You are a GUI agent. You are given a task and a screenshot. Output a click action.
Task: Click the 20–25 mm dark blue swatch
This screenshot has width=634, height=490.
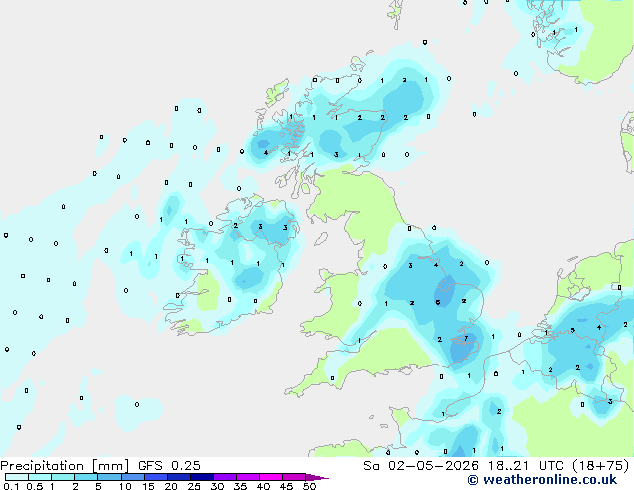pyautogui.click(x=179, y=477)
